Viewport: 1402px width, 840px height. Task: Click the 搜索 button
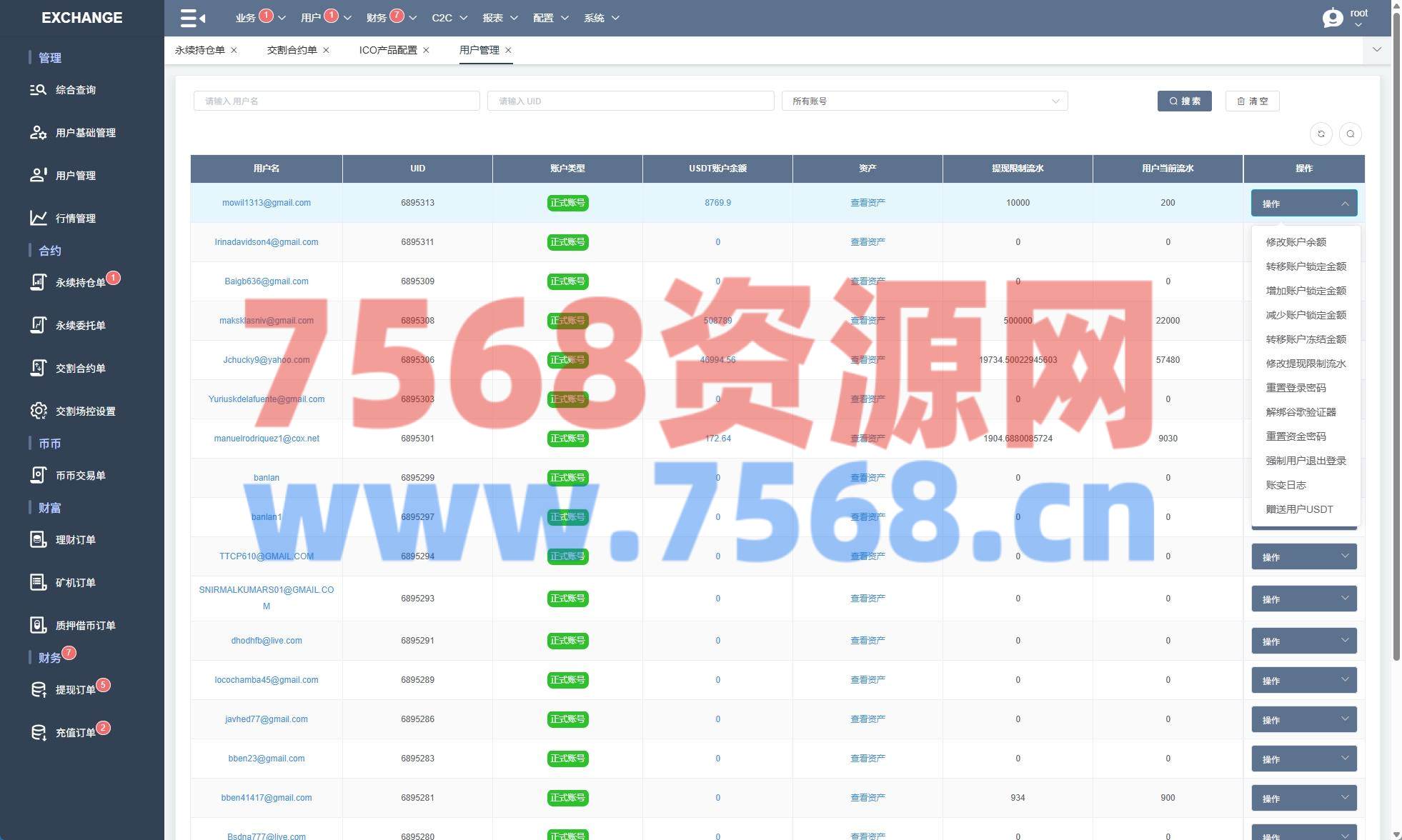click(x=1184, y=101)
